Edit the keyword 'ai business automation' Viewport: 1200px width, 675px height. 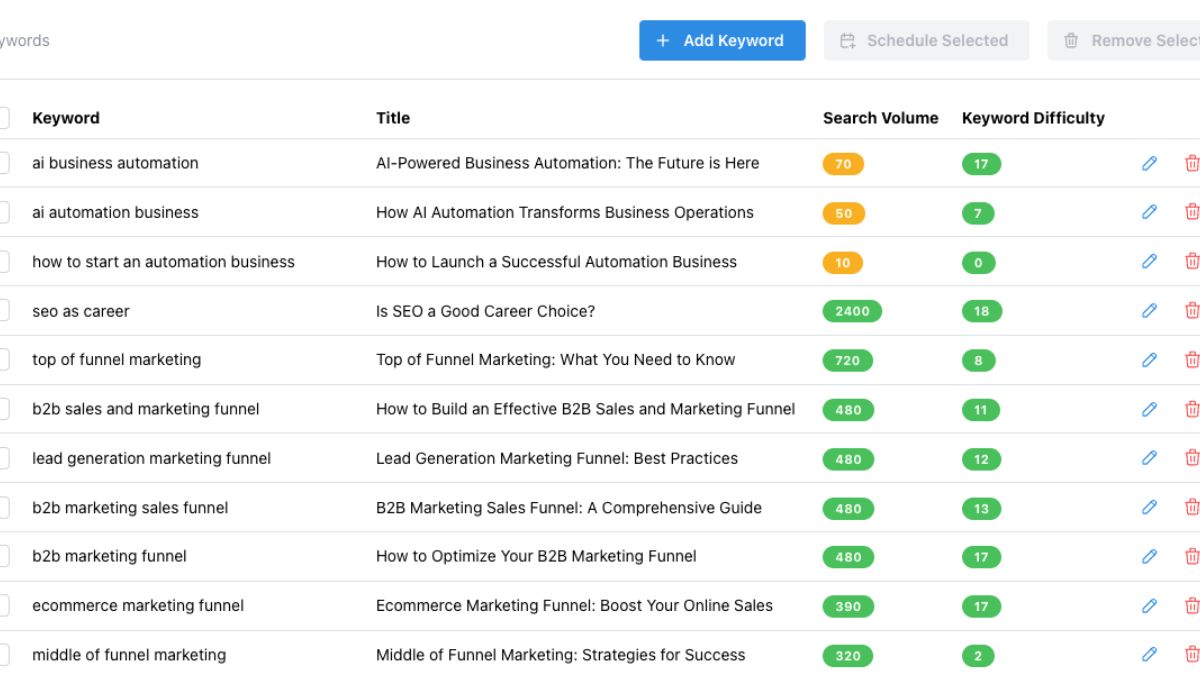[1148, 163]
